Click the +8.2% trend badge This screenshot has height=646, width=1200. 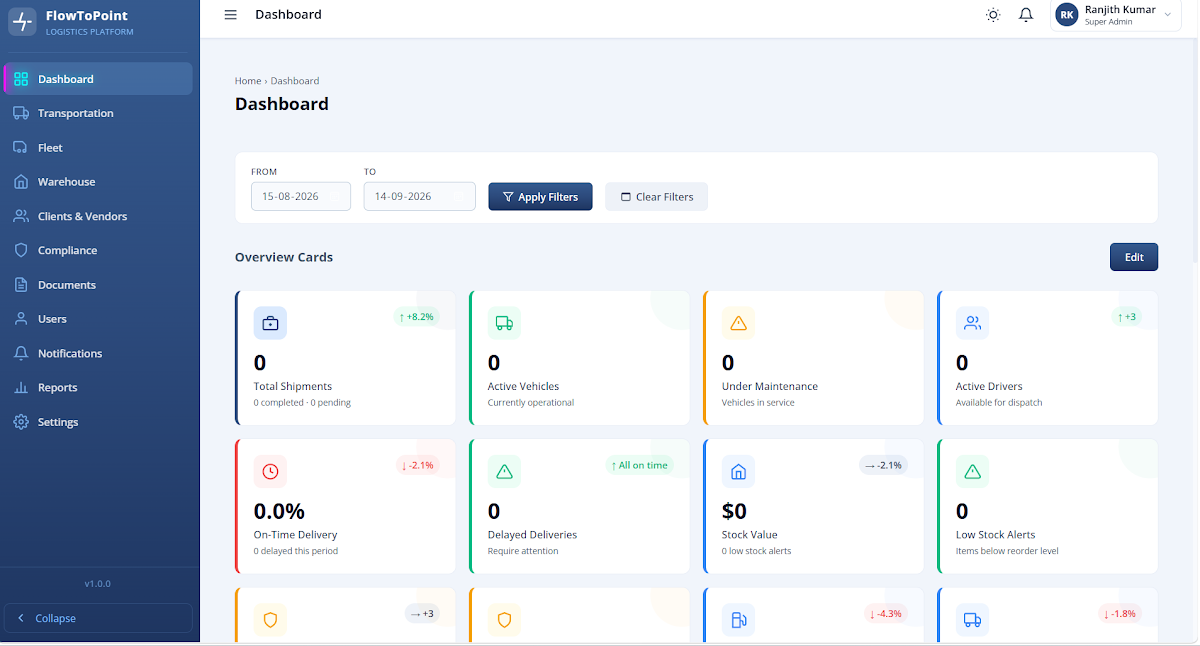416,317
